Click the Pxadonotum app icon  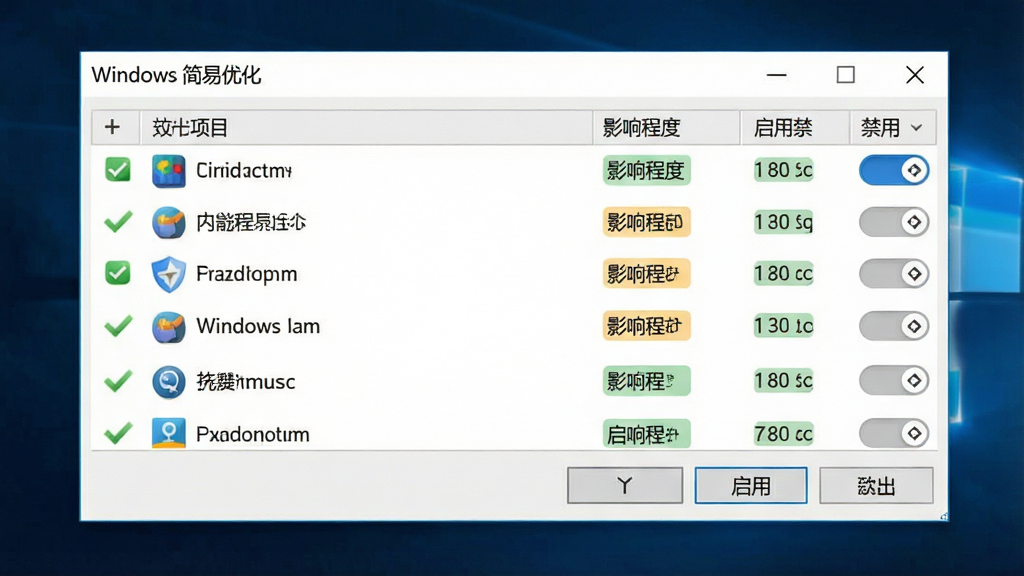click(168, 433)
